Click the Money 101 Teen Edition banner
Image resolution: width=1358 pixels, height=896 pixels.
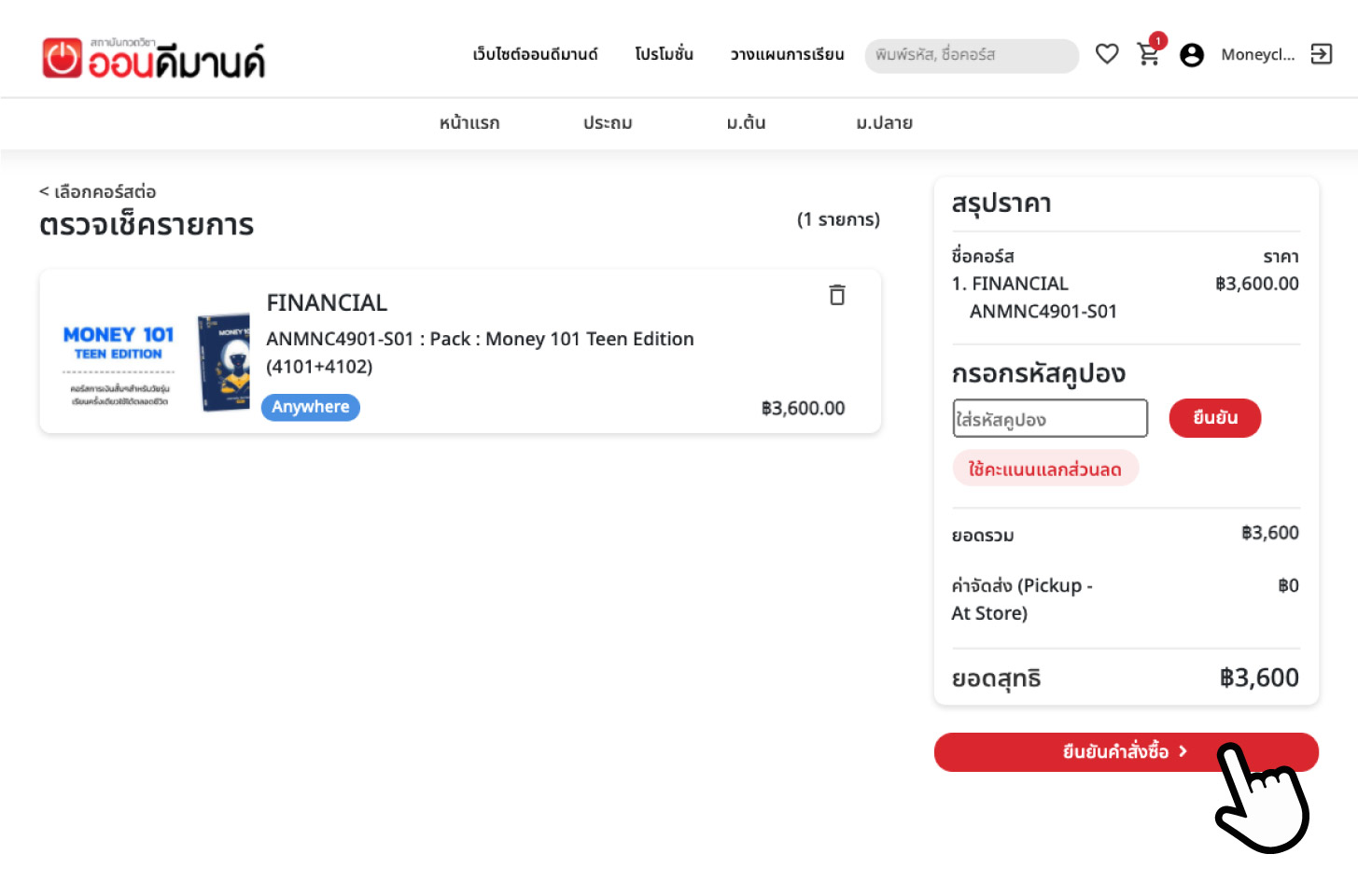click(119, 364)
